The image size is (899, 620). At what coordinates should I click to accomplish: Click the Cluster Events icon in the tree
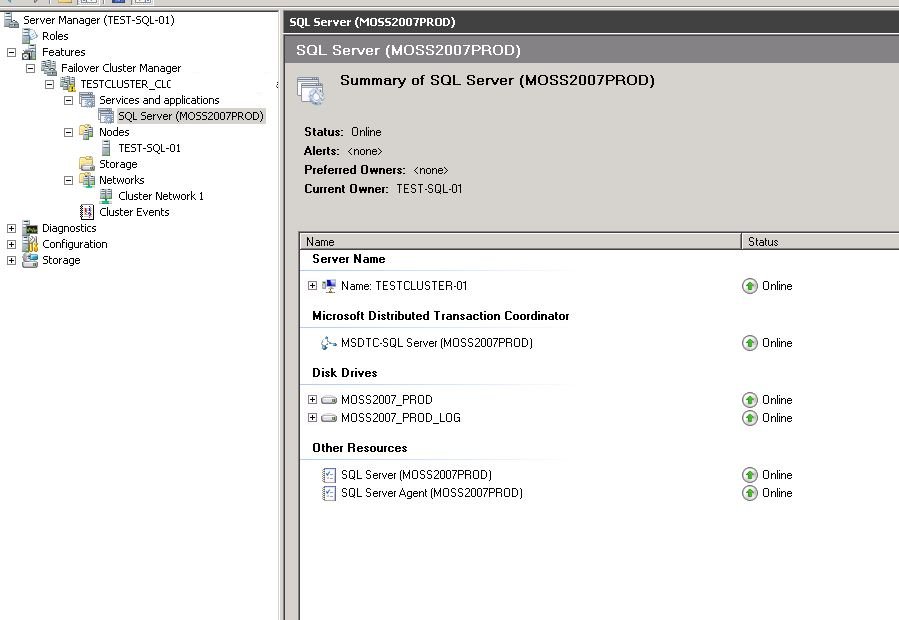pyautogui.click(x=87, y=211)
